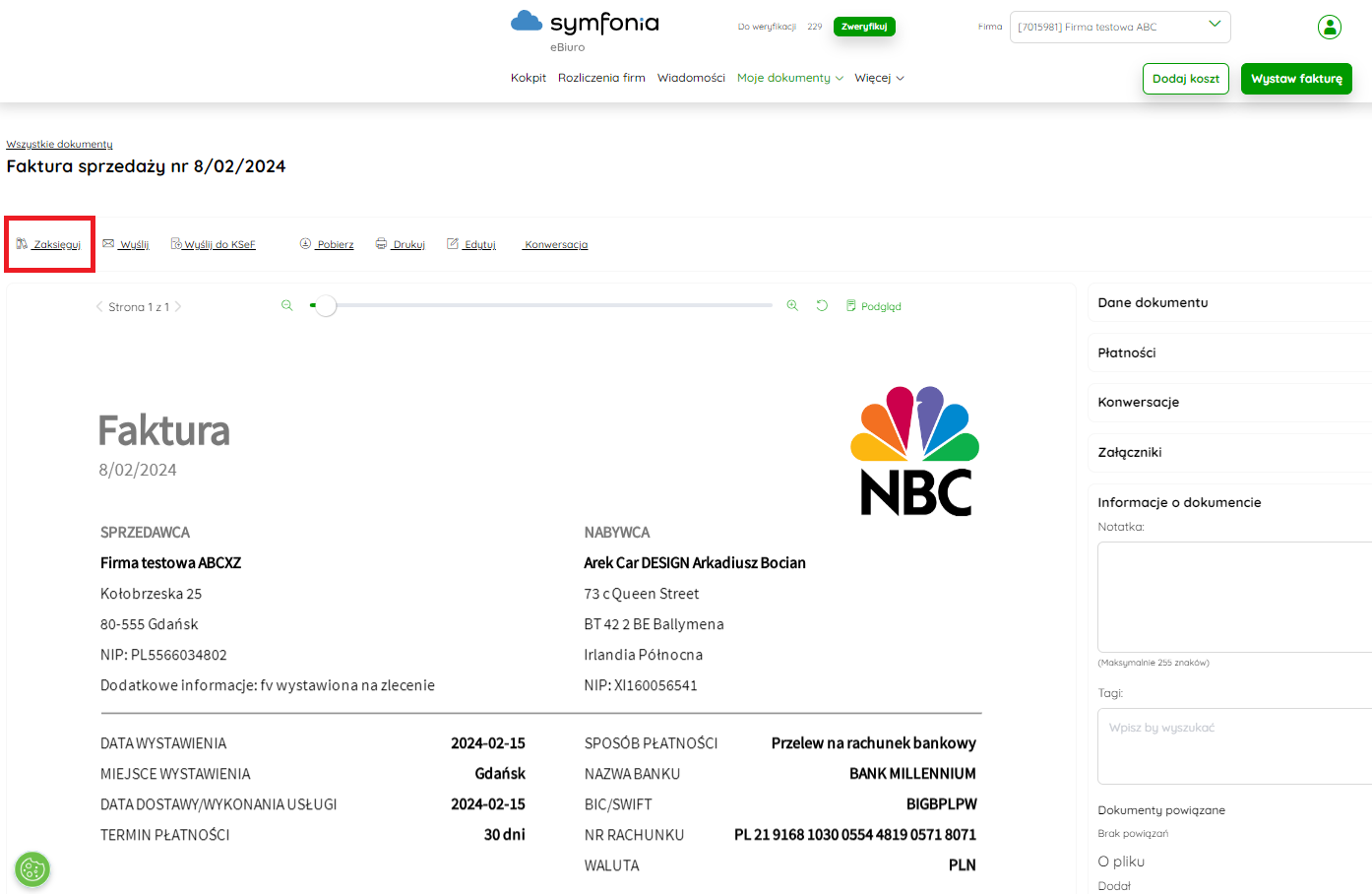Expand the Konwersacje panel
Screen dimensions: 1372x894
tap(1229, 402)
